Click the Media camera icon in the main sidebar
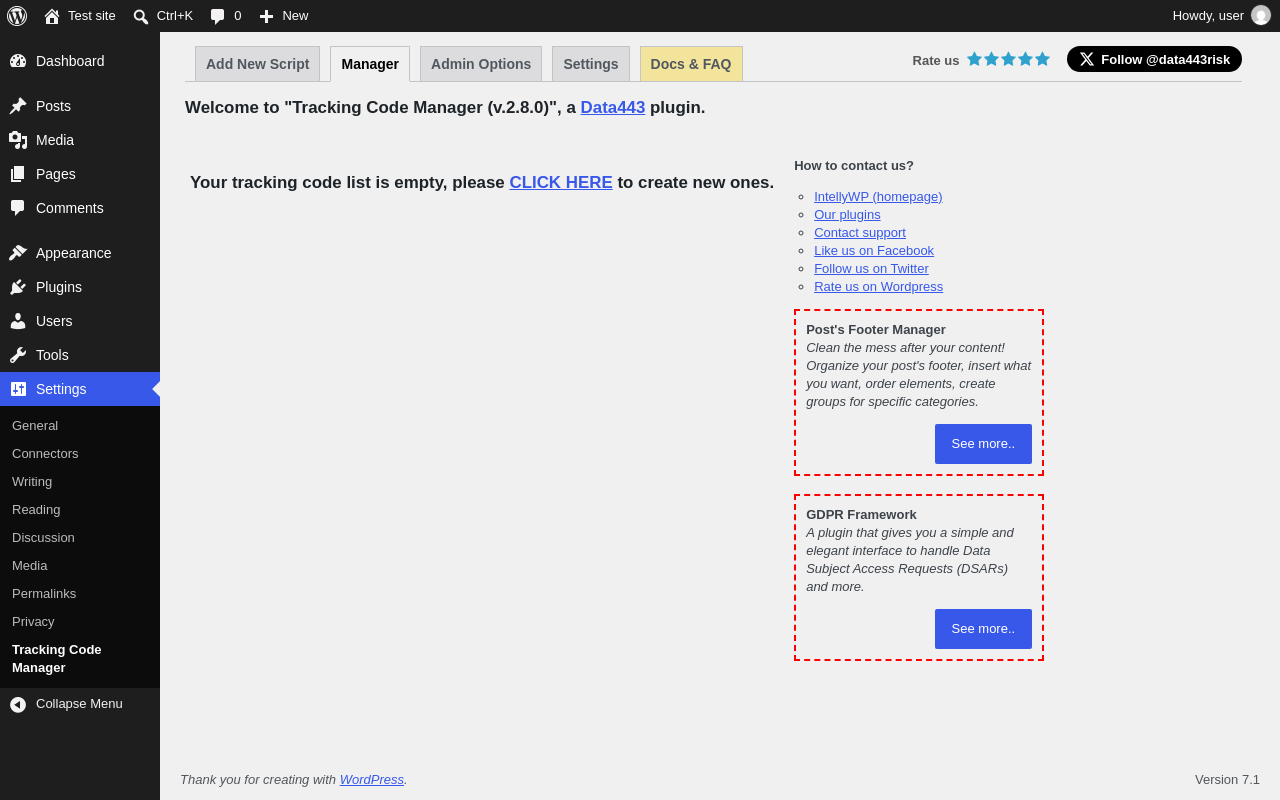This screenshot has height=800, width=1280. coord(18,140)
